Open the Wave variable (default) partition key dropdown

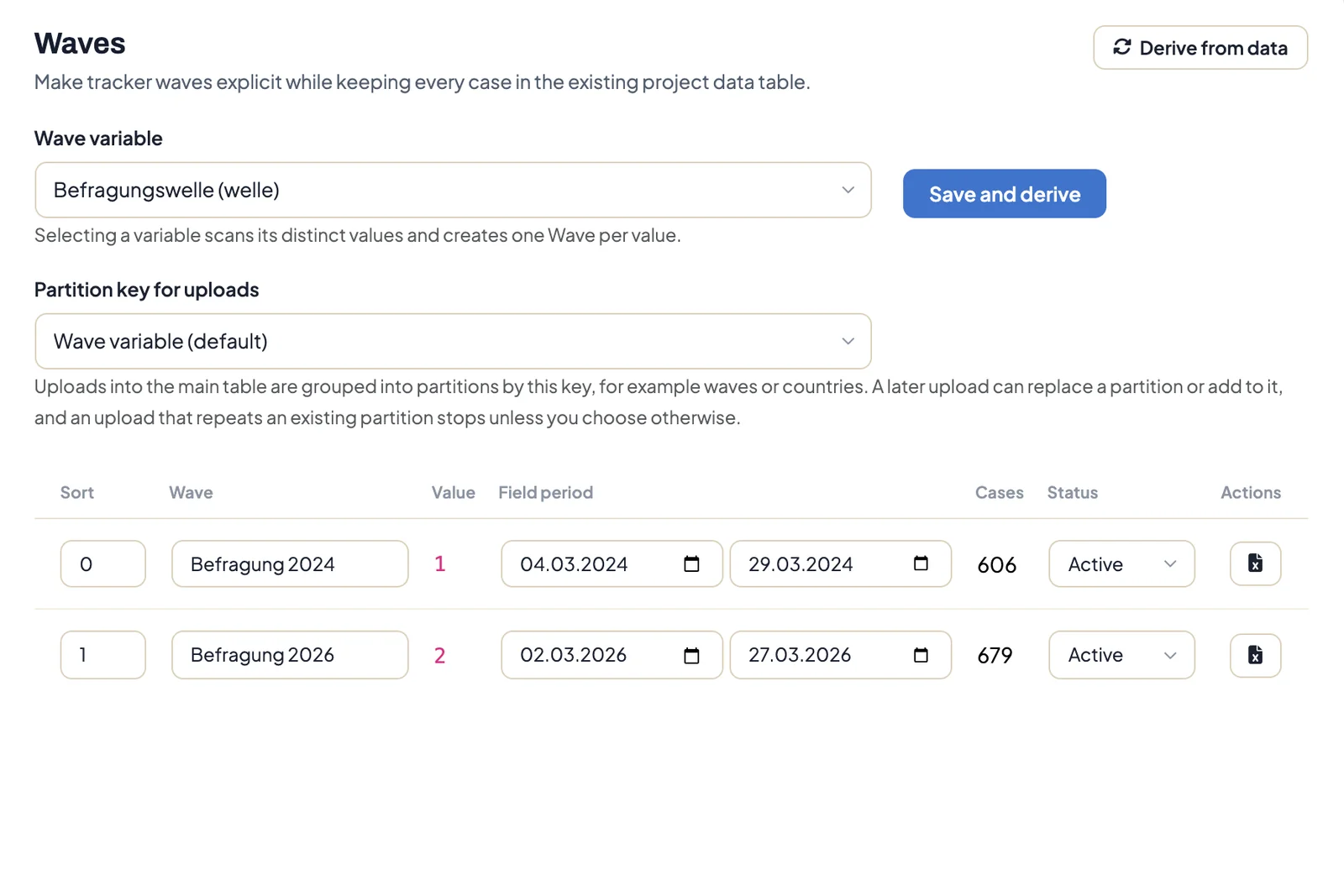453,341
